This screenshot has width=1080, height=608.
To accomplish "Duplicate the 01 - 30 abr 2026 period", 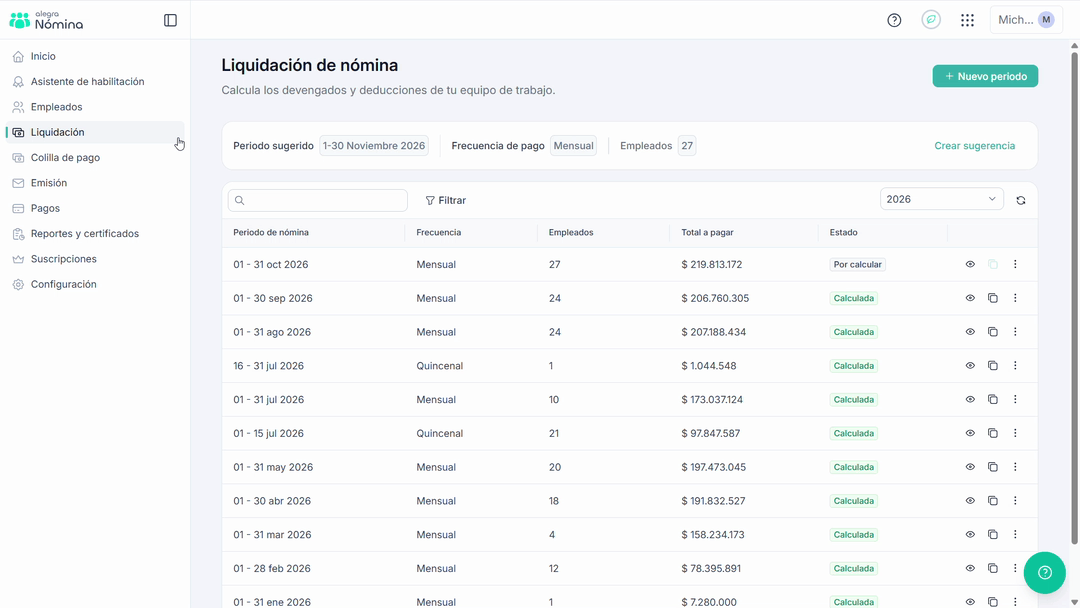I will [993, 501].
